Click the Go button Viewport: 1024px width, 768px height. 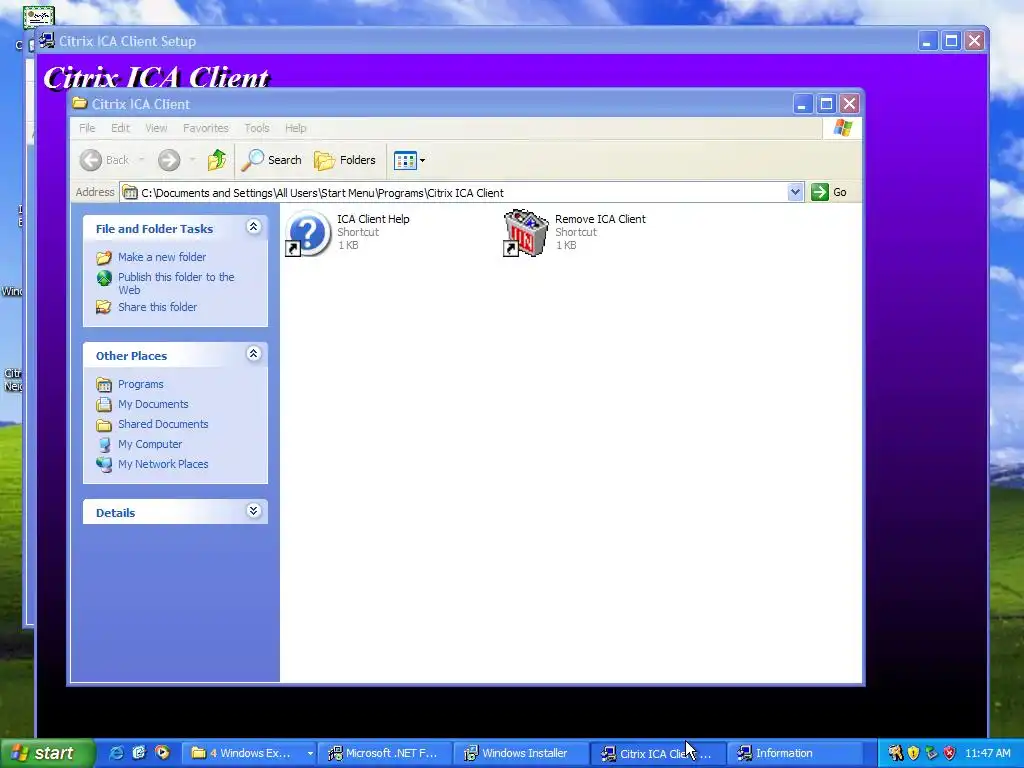tap(829, 193)
